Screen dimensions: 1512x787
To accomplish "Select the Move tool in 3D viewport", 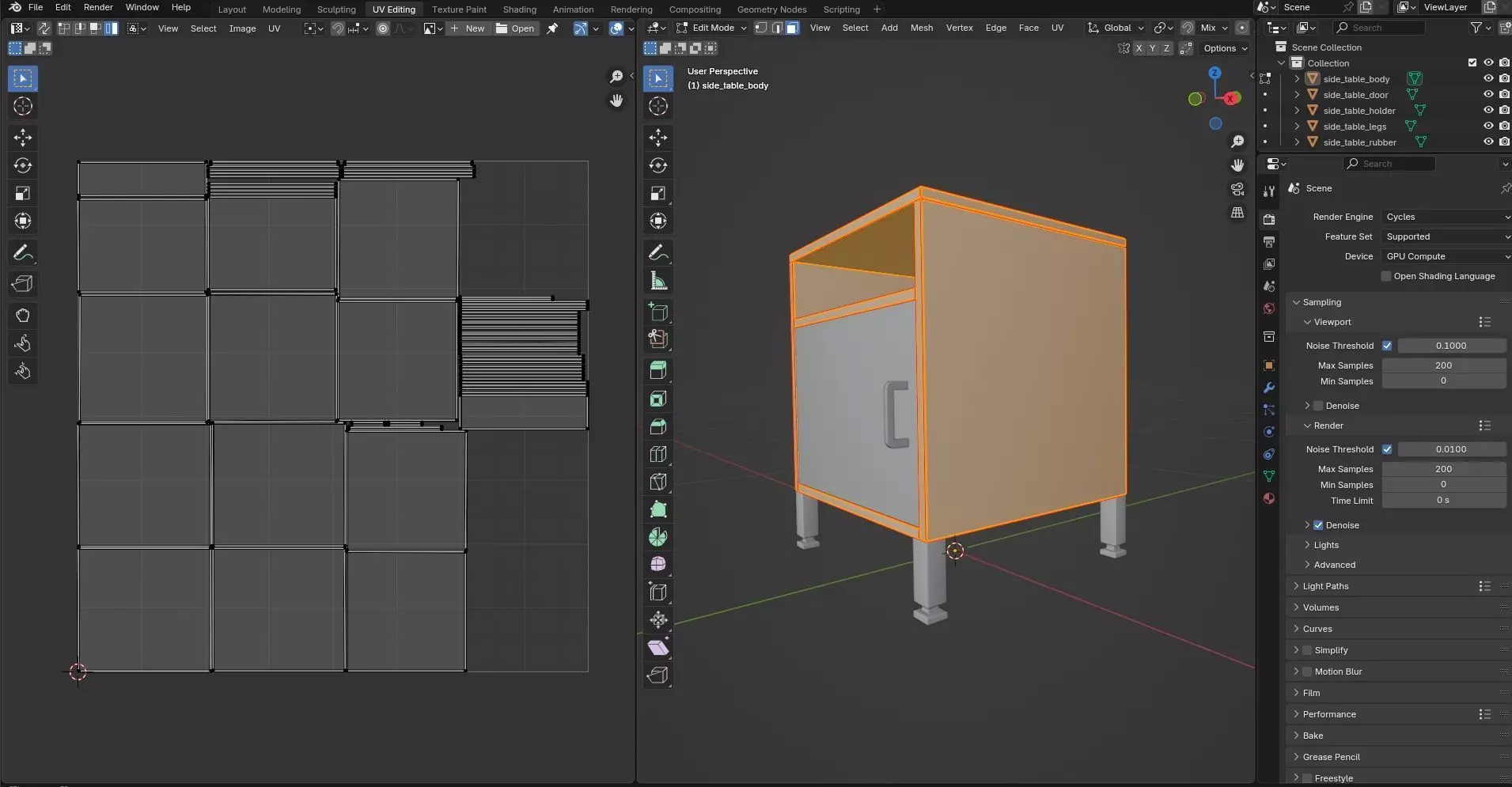I will [658, 138].
